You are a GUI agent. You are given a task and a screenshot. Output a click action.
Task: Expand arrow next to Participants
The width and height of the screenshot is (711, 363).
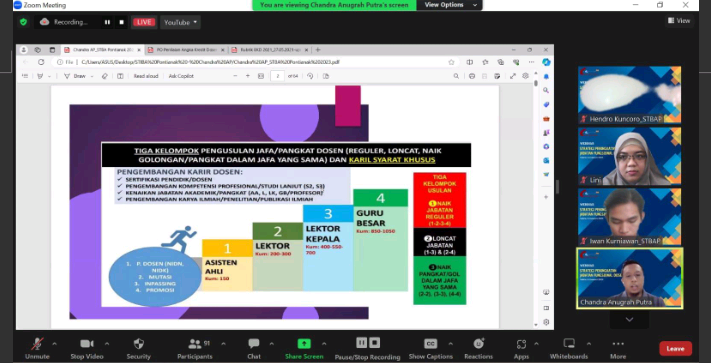coord(223,344)
